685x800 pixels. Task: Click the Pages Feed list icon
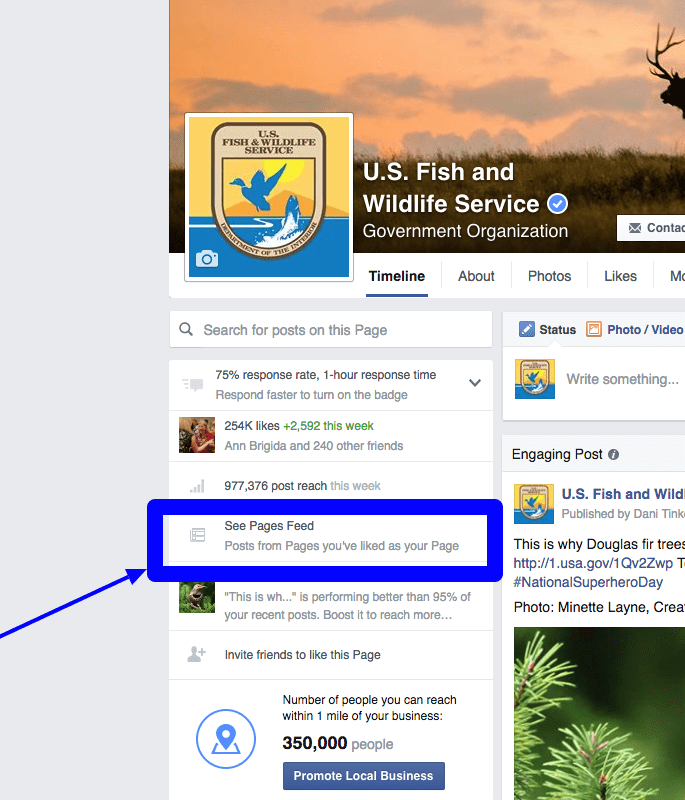[197, 535]
